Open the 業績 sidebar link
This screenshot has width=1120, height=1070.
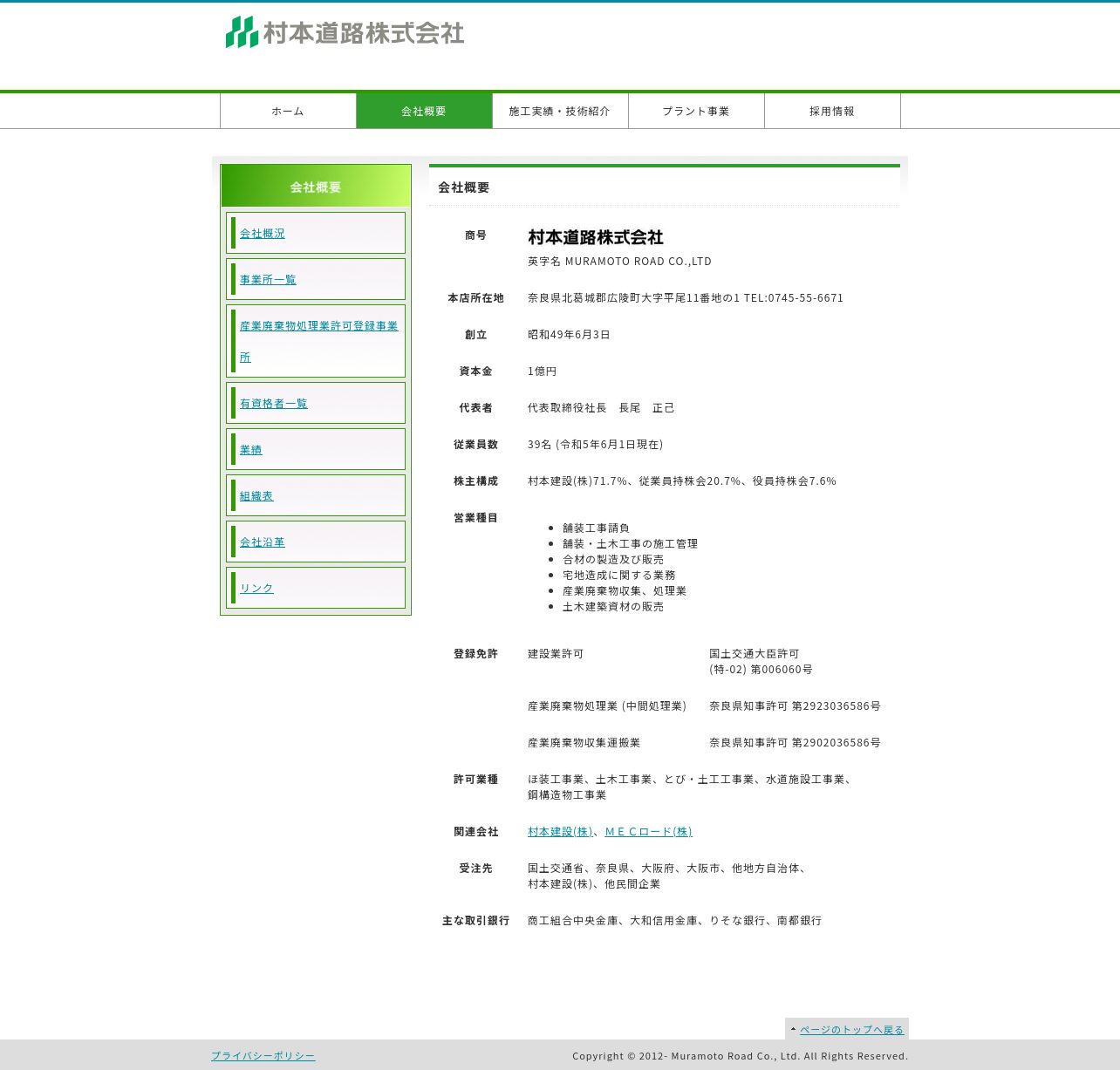[251, 450]
